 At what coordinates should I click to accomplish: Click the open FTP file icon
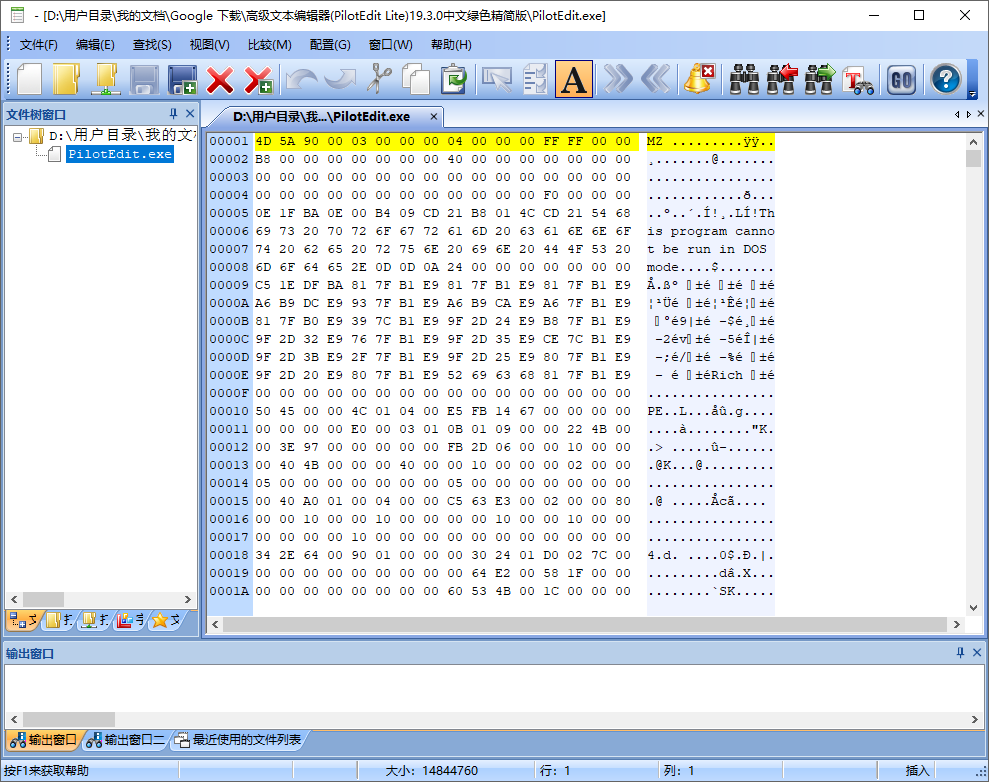106,79
